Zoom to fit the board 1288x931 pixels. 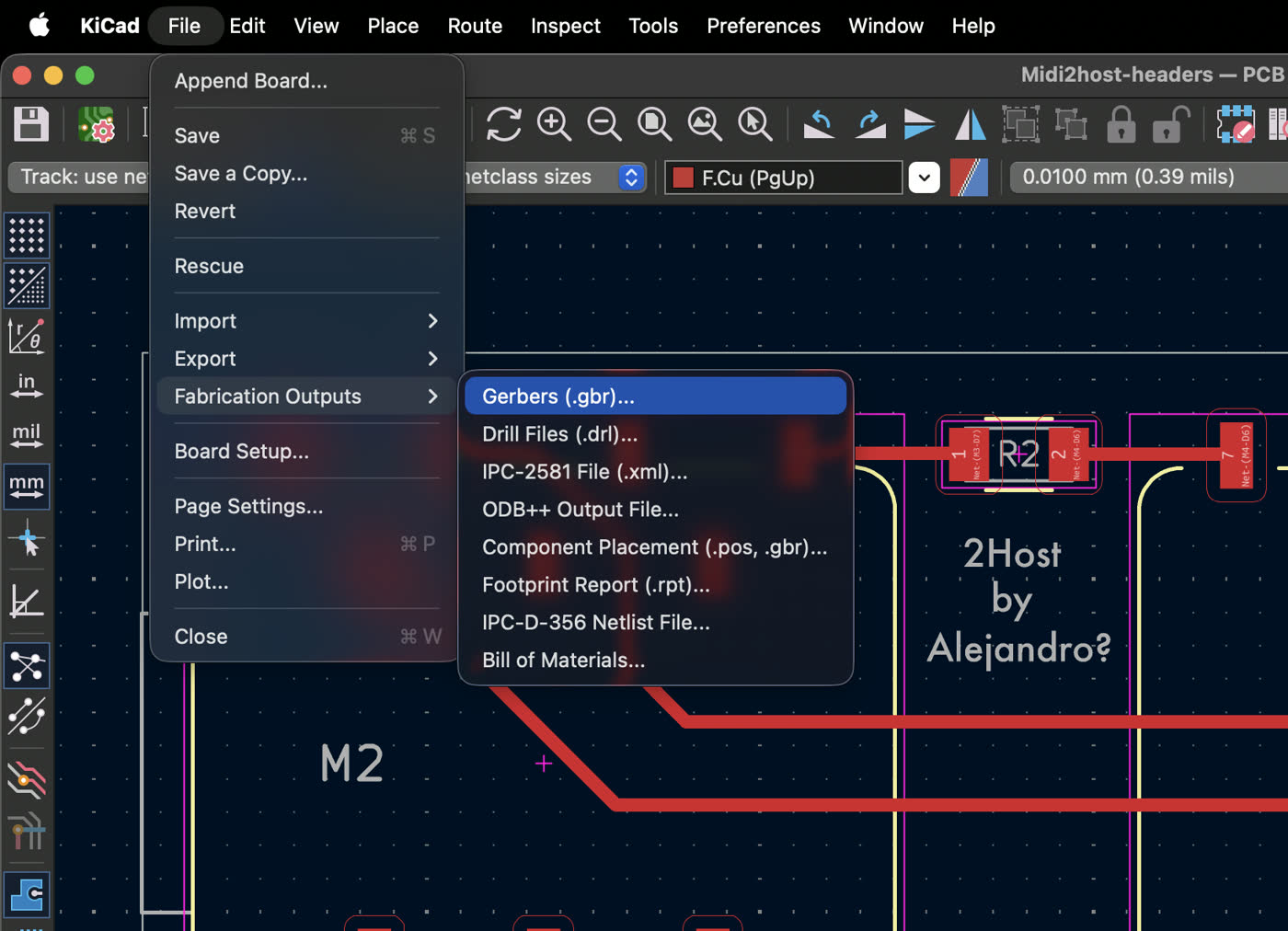pos(654,123)
